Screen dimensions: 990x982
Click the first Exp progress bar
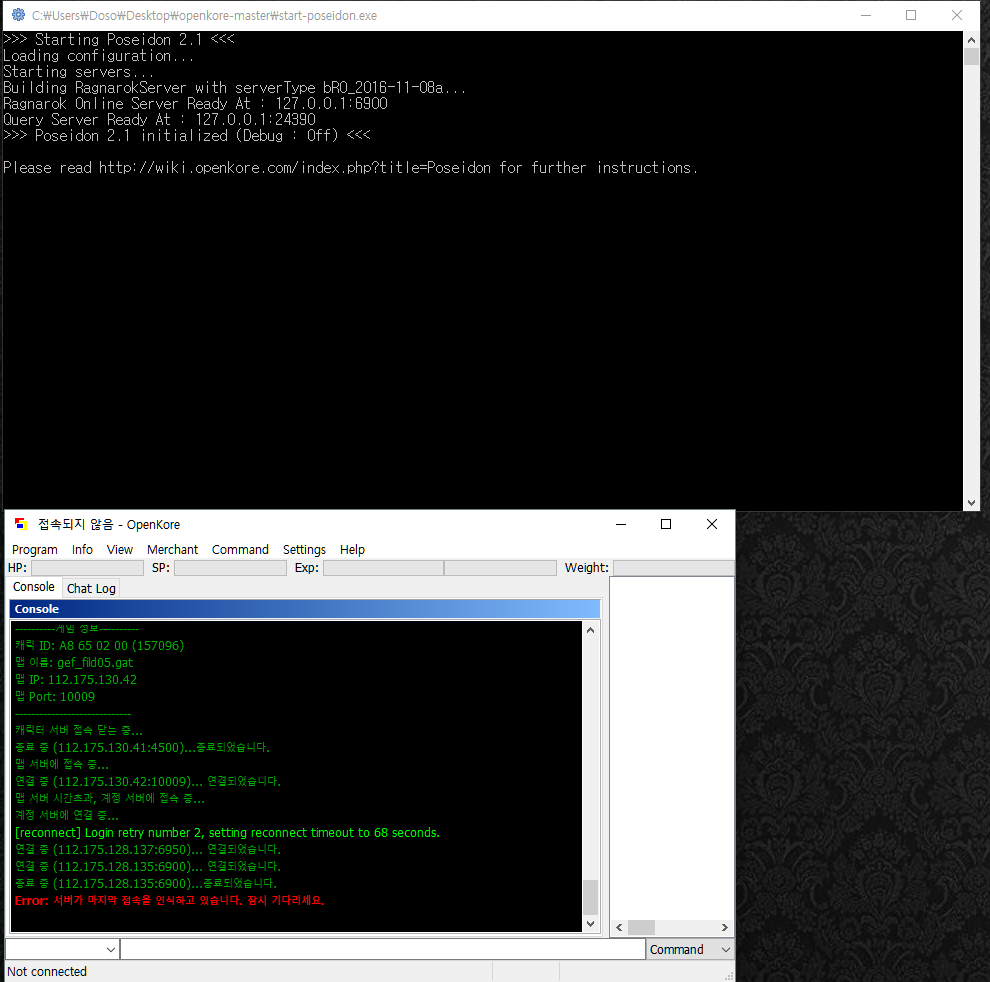(x=383, y=568)
